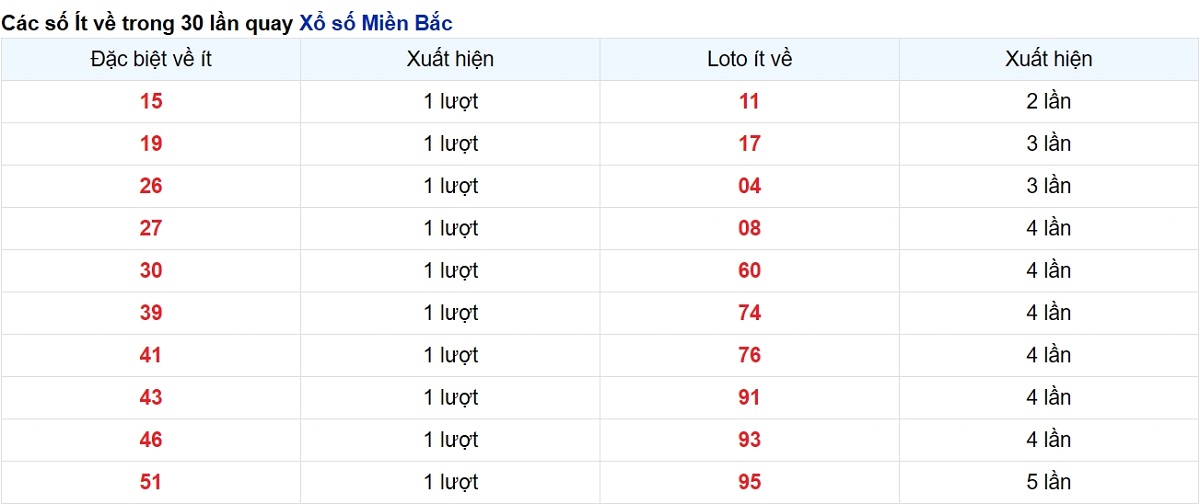The width and height of the screenshot is (1200, 504).
Task: Select loto number 04
Action: coord(750,186)
